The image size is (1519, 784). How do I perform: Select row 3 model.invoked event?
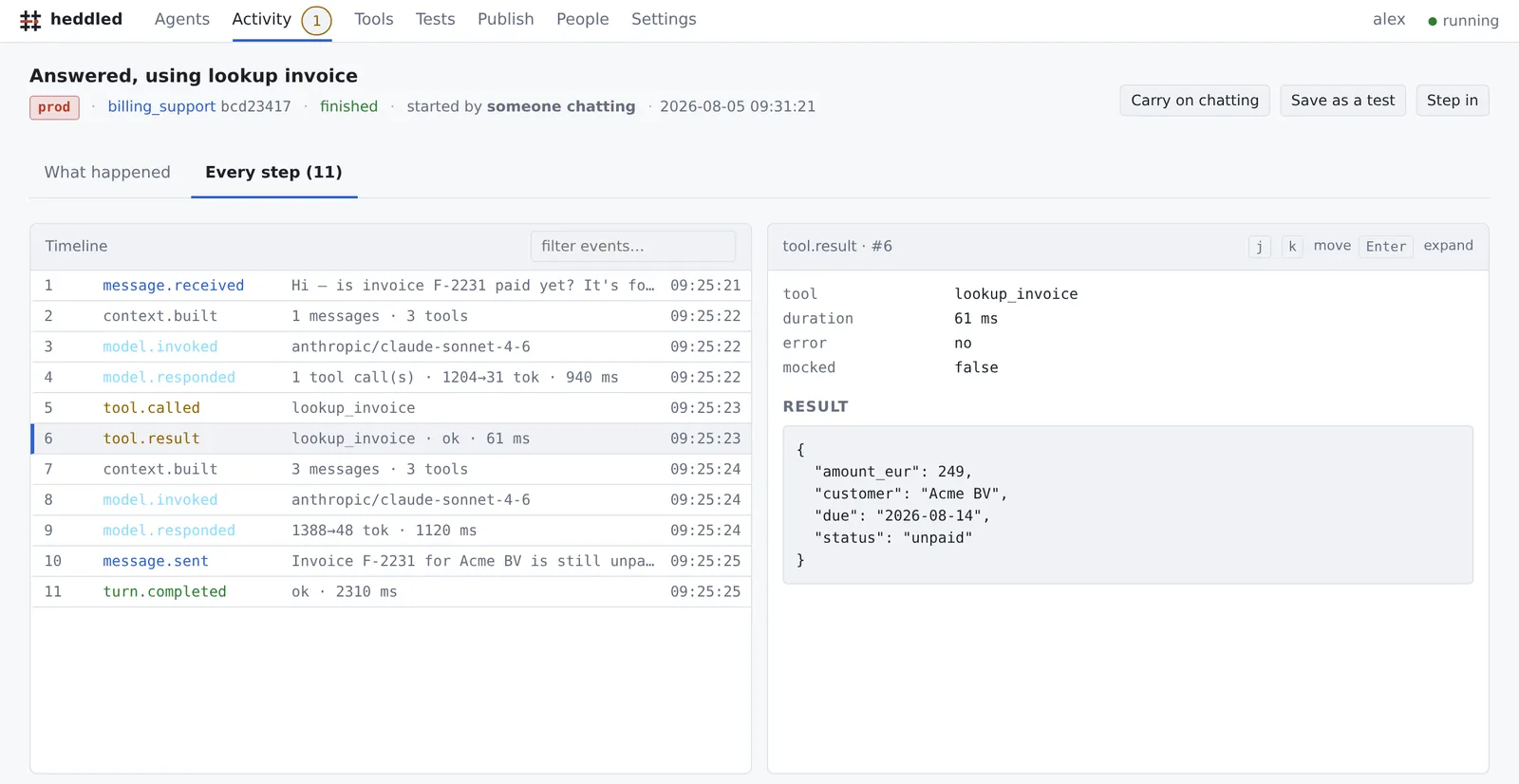(x=391, y=346)
